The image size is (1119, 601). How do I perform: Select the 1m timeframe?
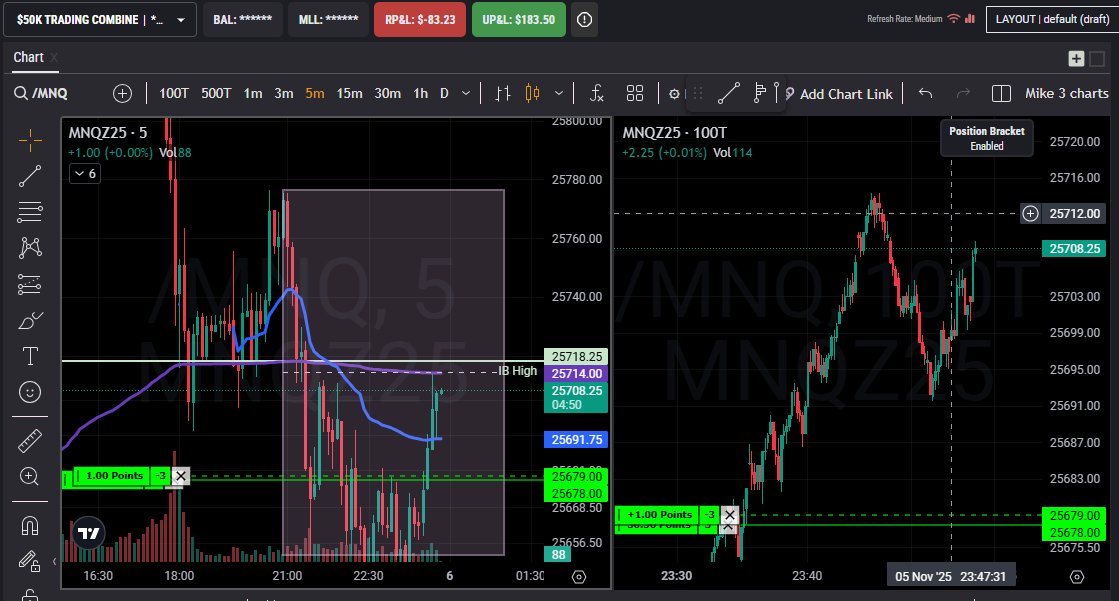coord(253,94)
